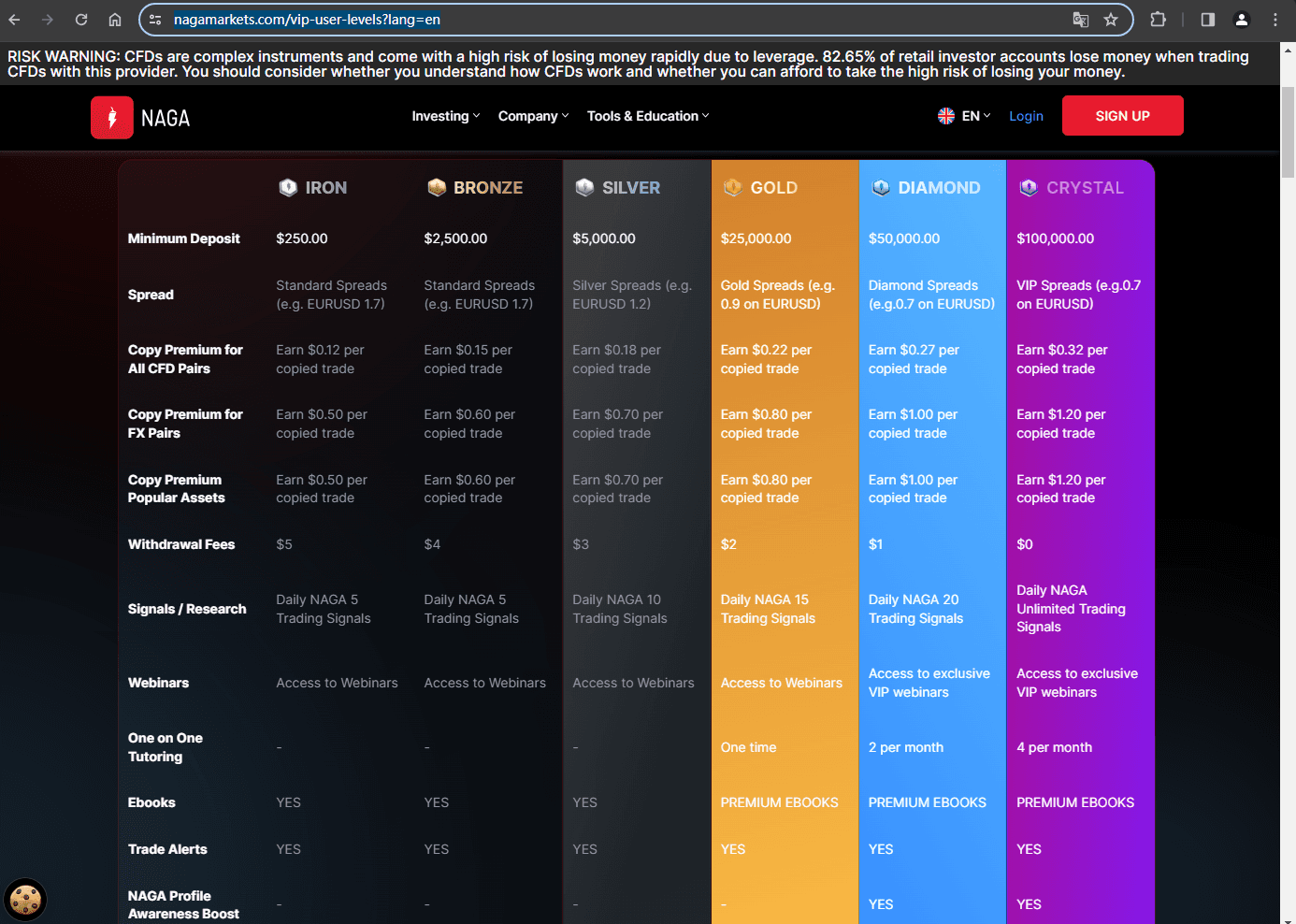Open the browser profile avatar icon

(1242, 20)
